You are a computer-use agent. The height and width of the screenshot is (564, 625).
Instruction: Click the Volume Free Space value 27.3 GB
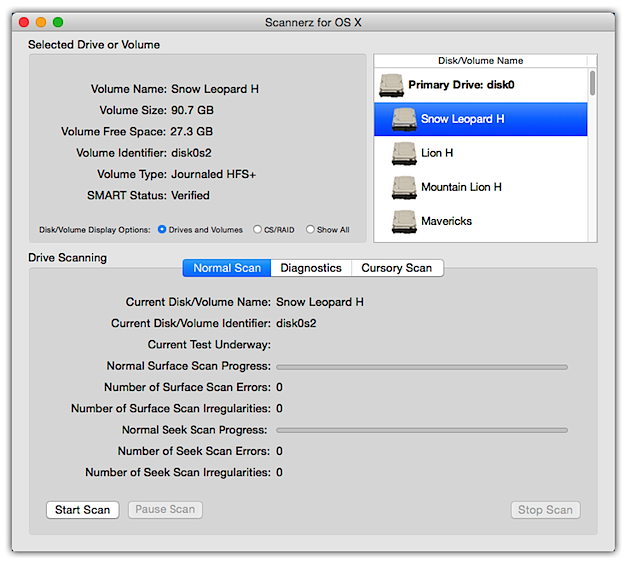(x=191, y=132)
